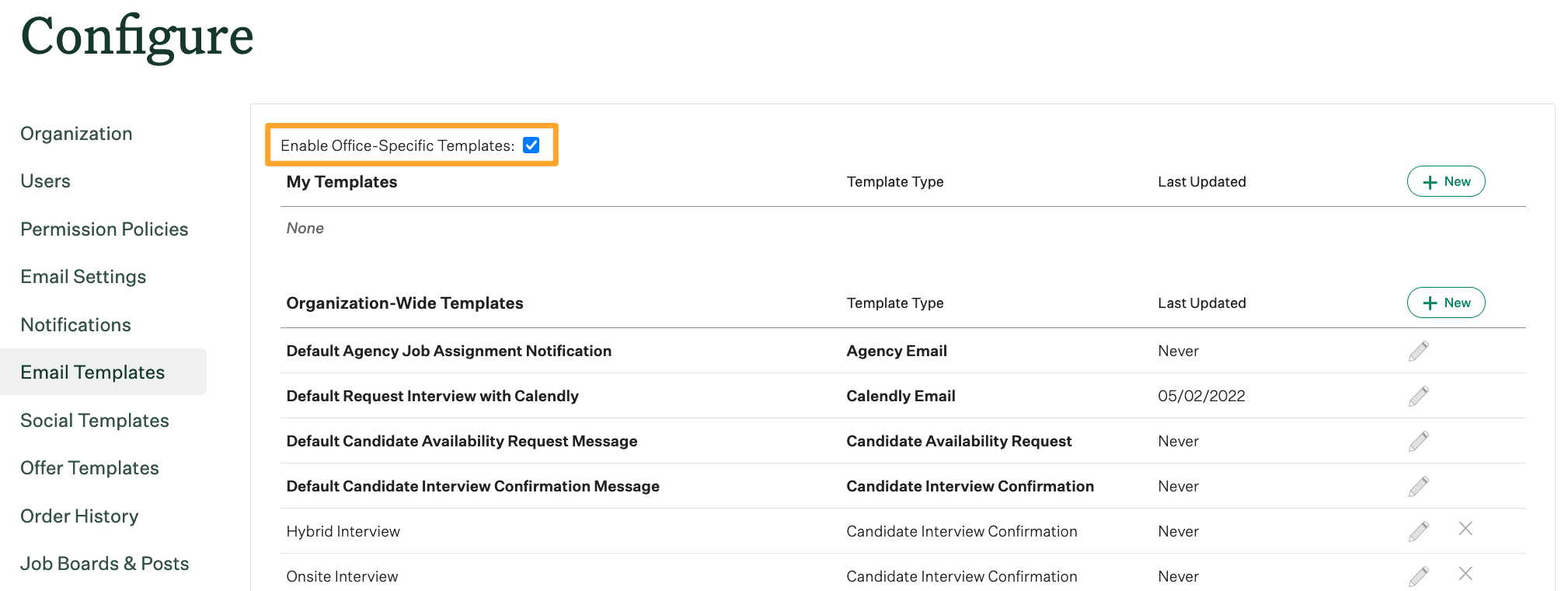Delete the Hybrid Interview template
Image resolution: width=1568 pixels, height=591 pixels.
pos(1465,529)
